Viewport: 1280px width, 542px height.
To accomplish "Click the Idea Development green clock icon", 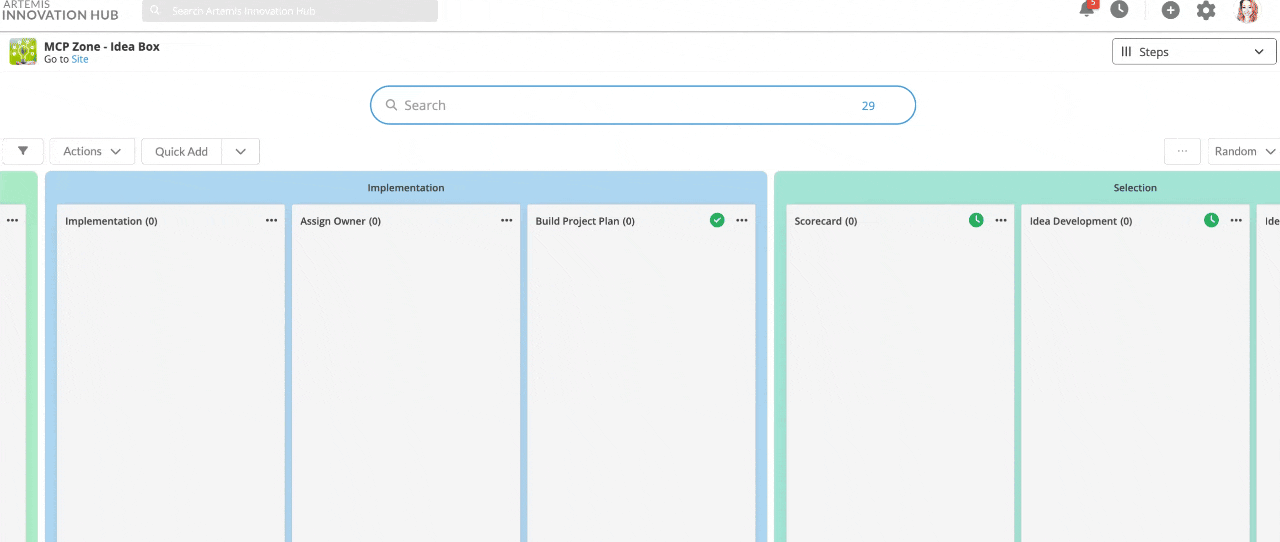I will (1211, 220).
